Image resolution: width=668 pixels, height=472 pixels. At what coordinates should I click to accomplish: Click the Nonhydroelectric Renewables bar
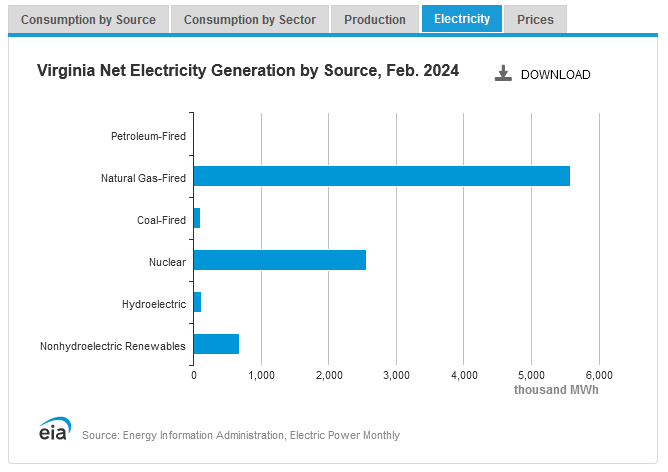tap(216, 344)
